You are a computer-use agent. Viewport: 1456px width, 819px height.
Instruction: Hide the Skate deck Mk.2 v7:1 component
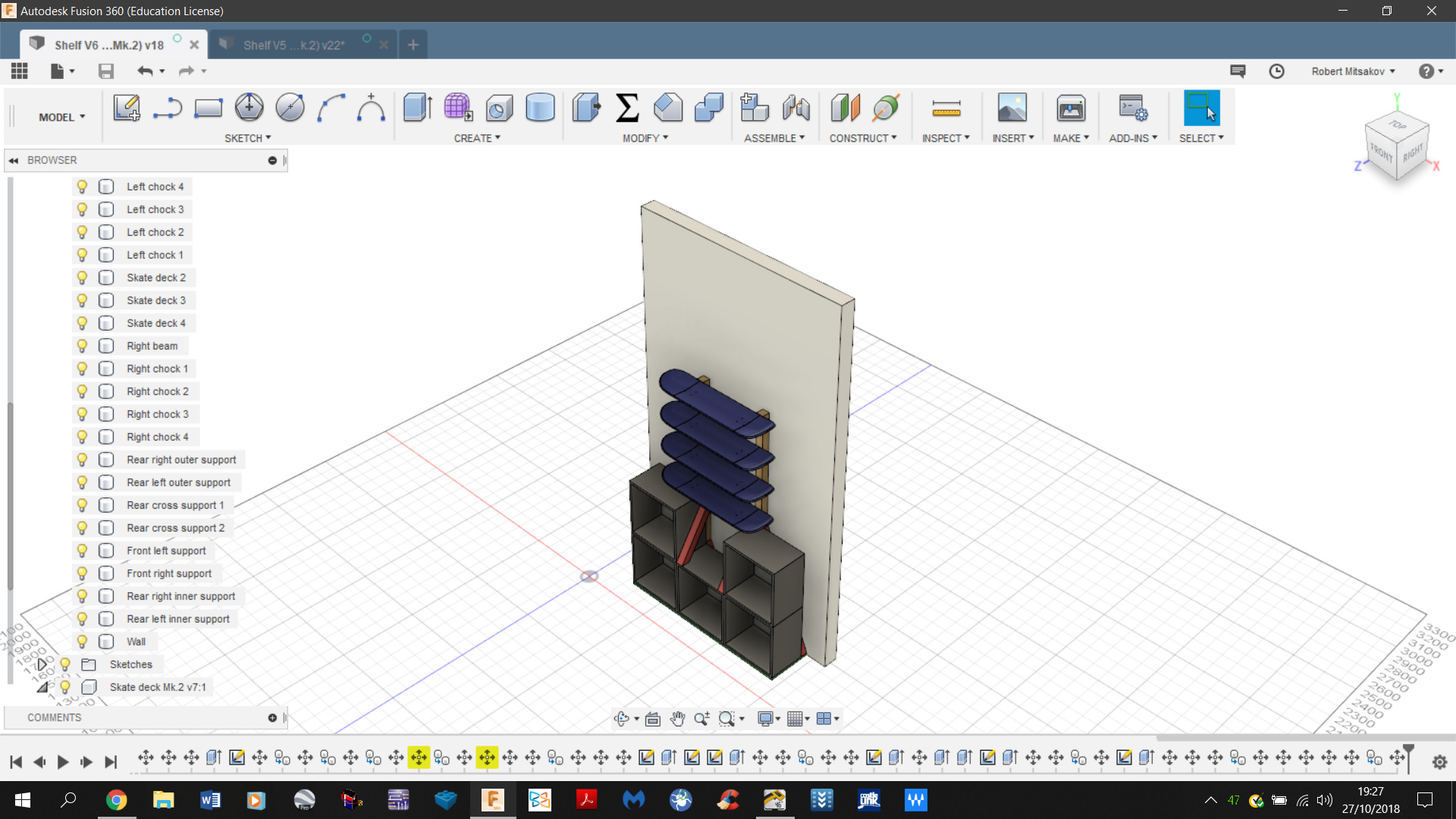tap(65, 687)
